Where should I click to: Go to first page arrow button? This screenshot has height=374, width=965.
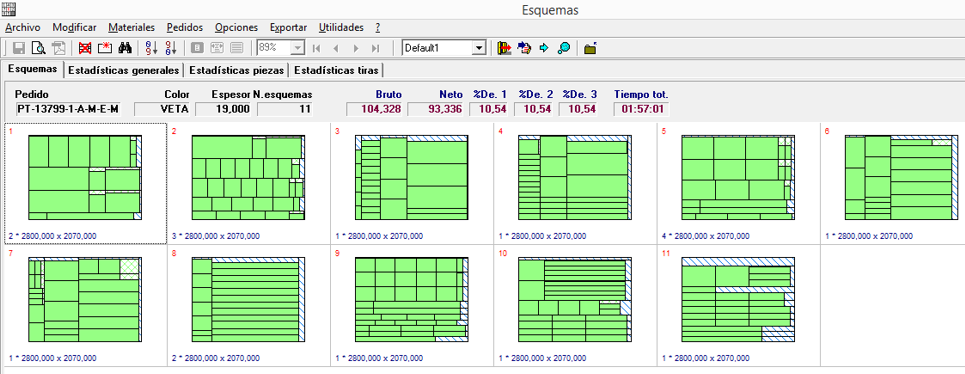[316, 48]
